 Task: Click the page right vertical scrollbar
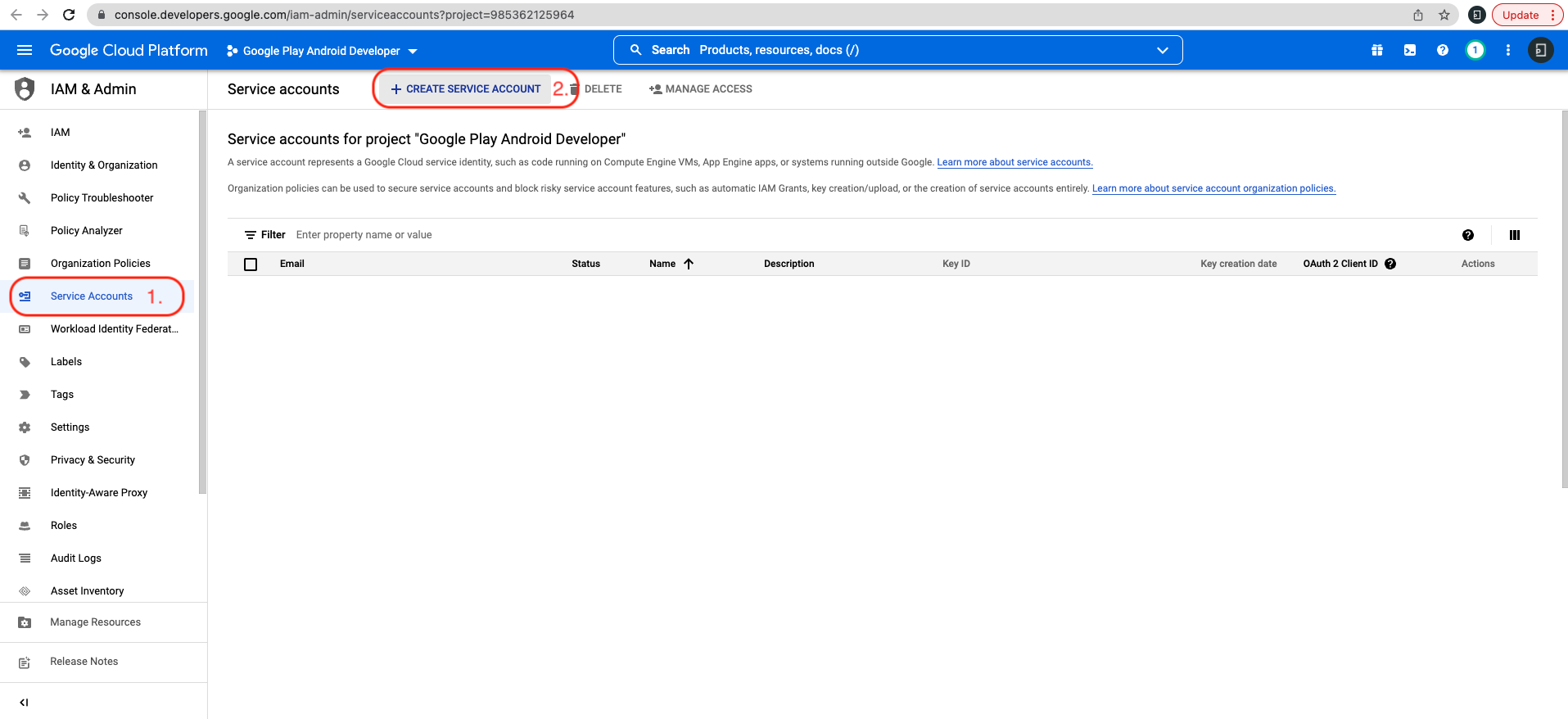(1564, 299)
